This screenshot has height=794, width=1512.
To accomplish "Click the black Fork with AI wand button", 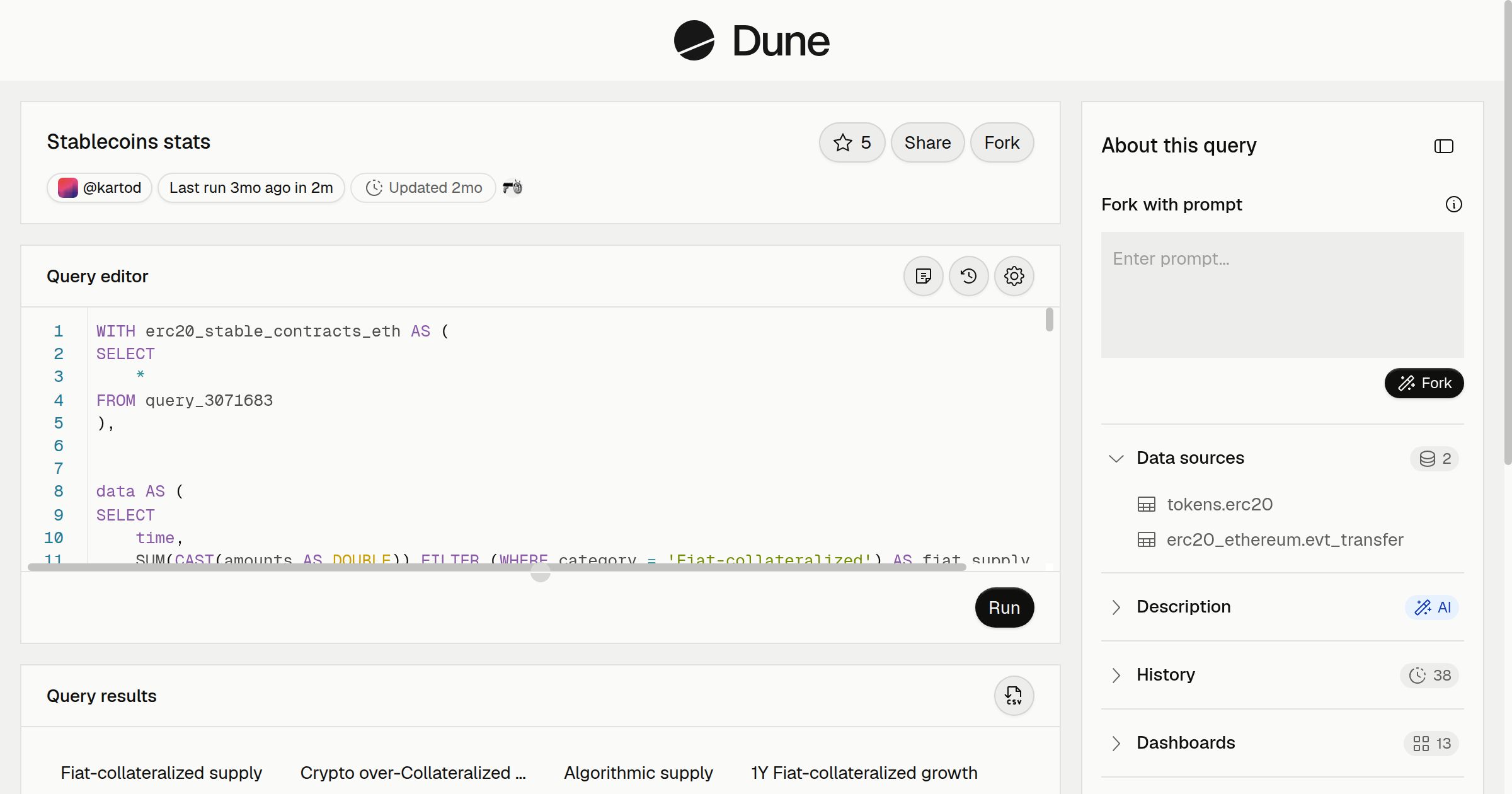I will [x=1424, y=383].
